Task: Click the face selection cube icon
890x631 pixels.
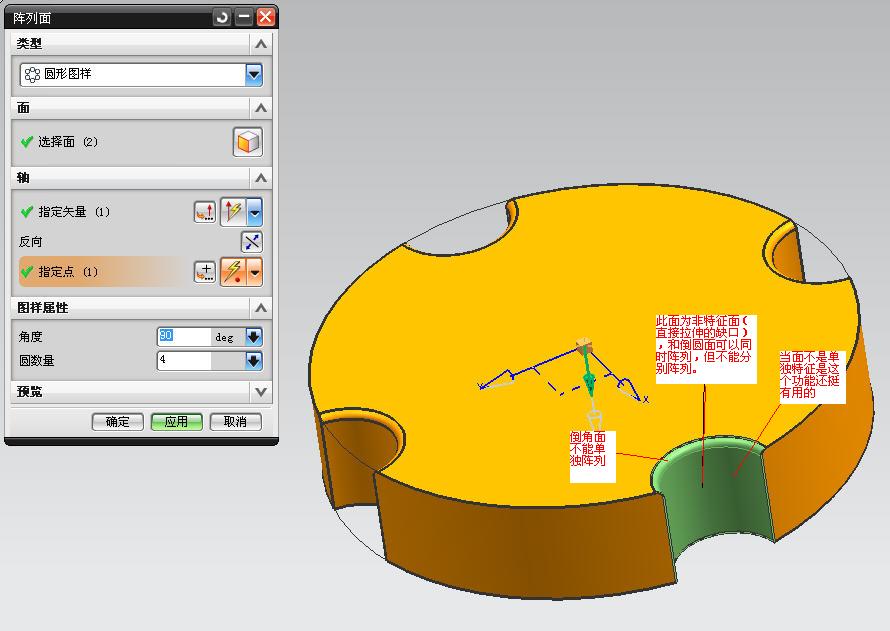Action: [x=247, y=142]
